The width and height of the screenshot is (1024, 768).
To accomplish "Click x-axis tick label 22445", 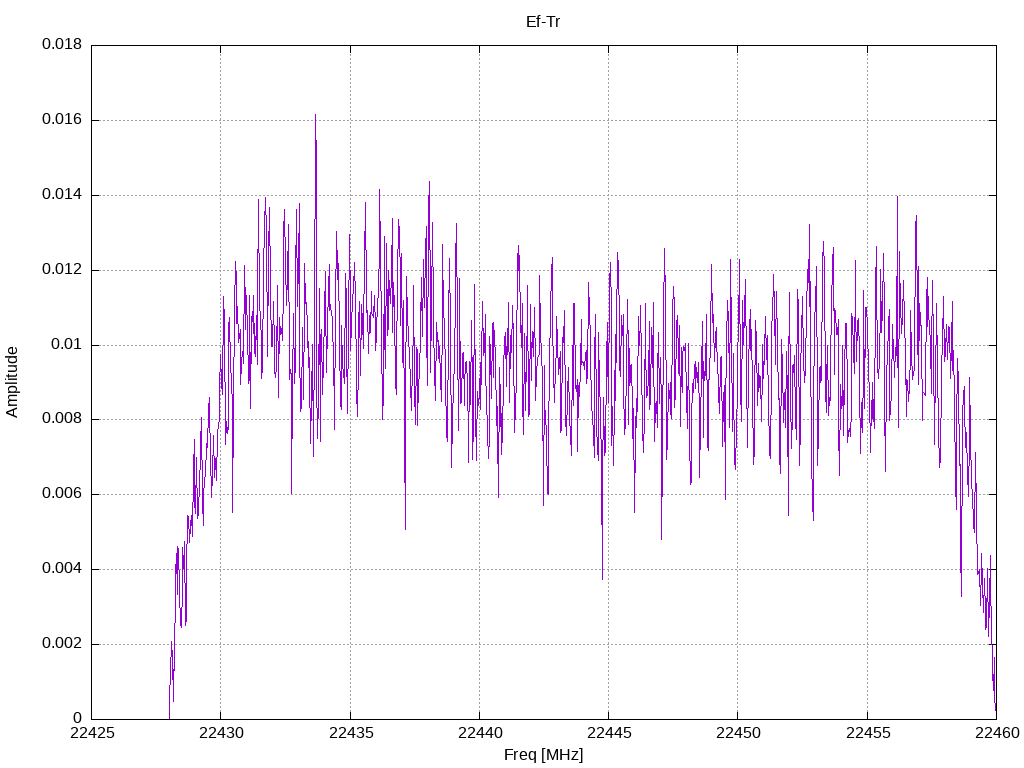I will coord(609,733).
